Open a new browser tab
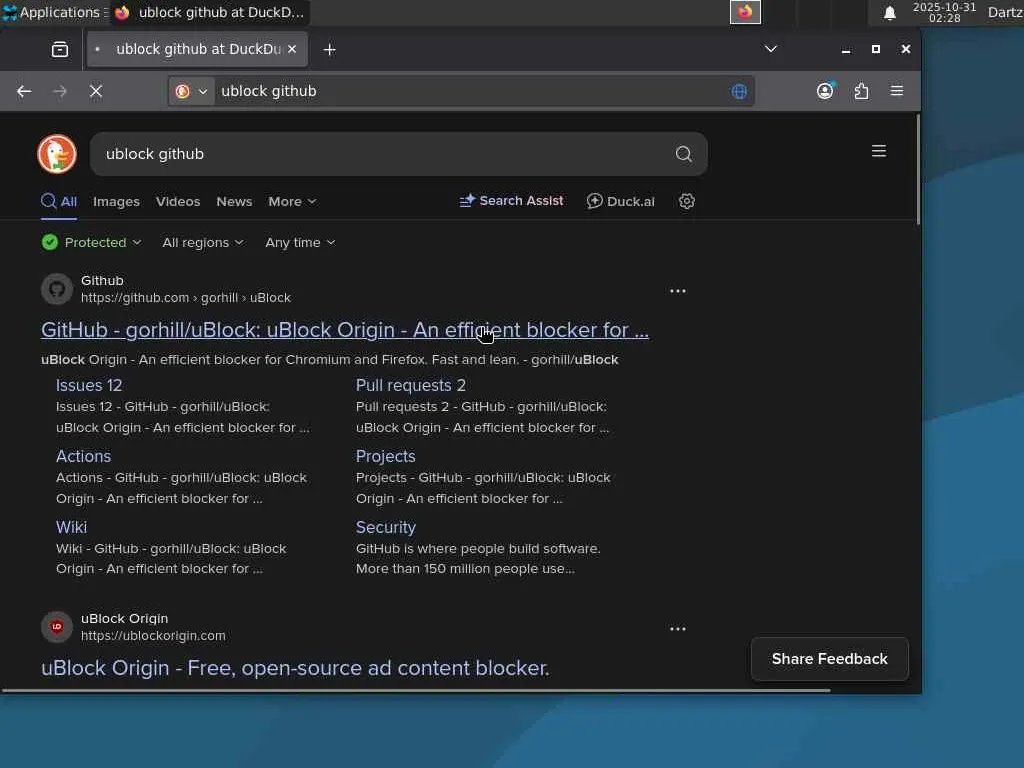 point(330,50)
